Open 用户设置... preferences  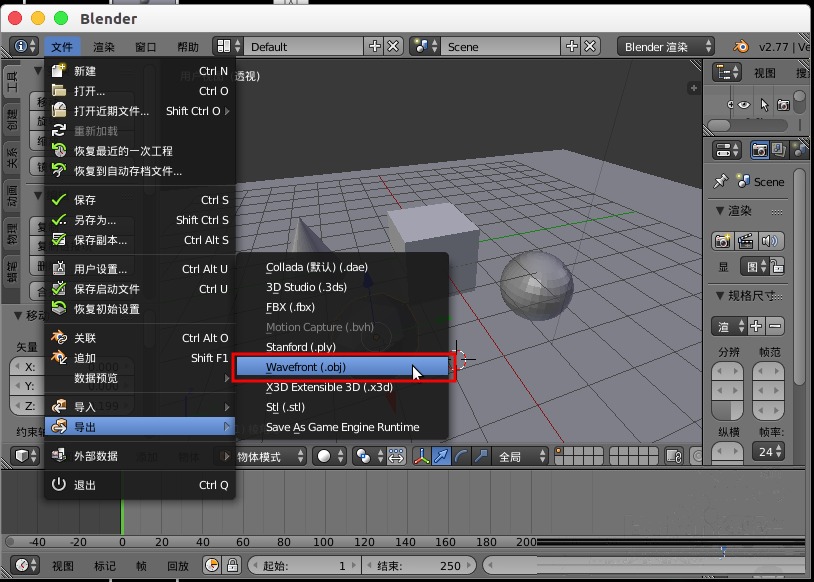(140, 269)
